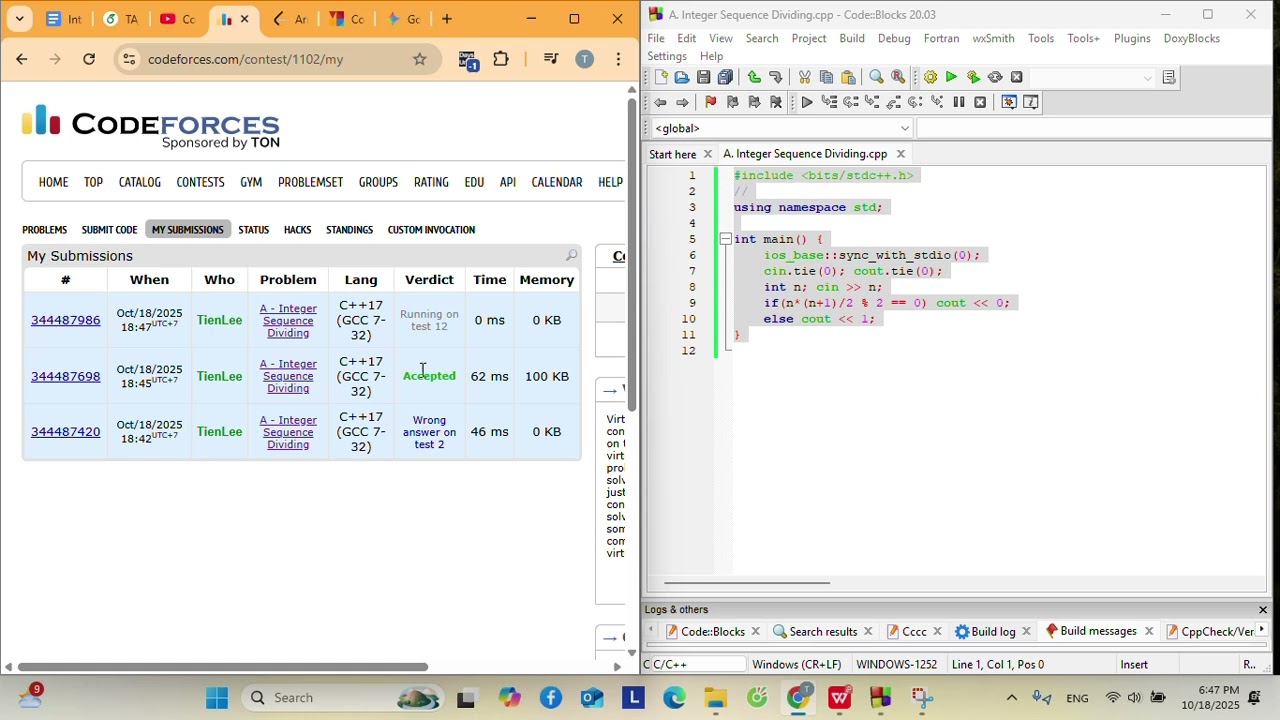This screenshot has height=720, width=1280.
Task: Toggle bookmark with red flag icon
Action: [710, 102]
